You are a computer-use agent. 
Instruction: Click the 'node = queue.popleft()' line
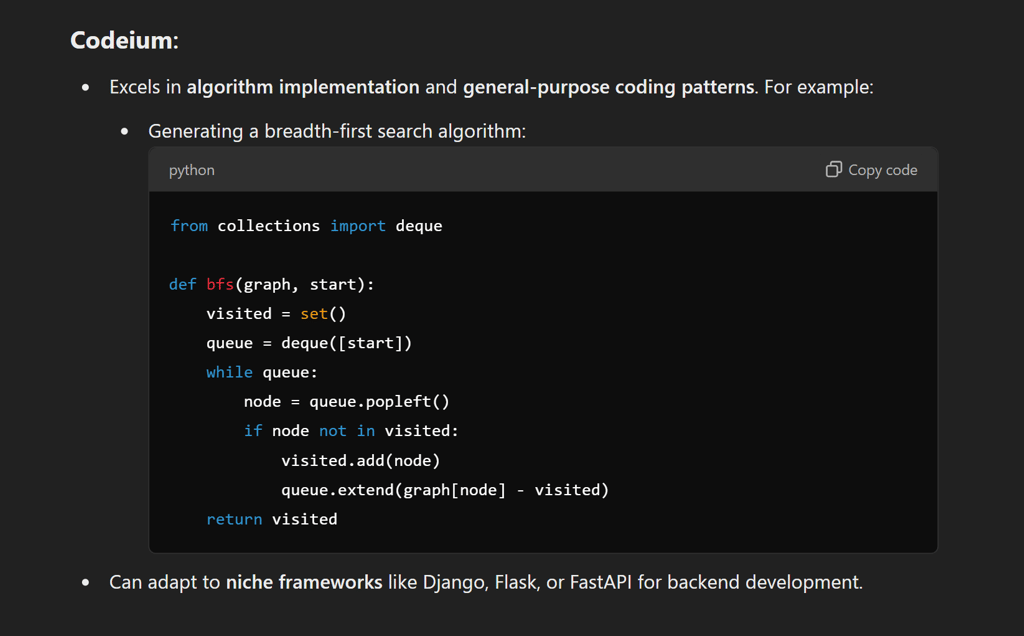(x=347, y=402)
